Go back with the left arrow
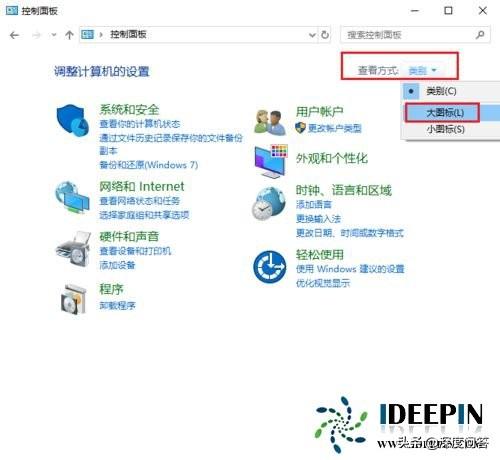This screenshot has width=500, height=460. (x=14, y=35)
